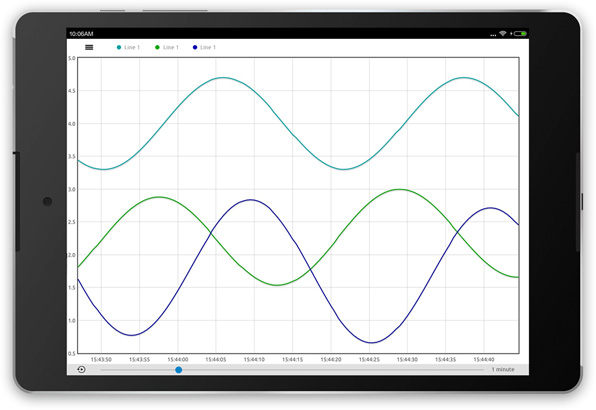Image resolution: width=596 pixels, height=410 pixels.
Task: Click the 10:06AM clock in status bar
Action: [81, 34]
